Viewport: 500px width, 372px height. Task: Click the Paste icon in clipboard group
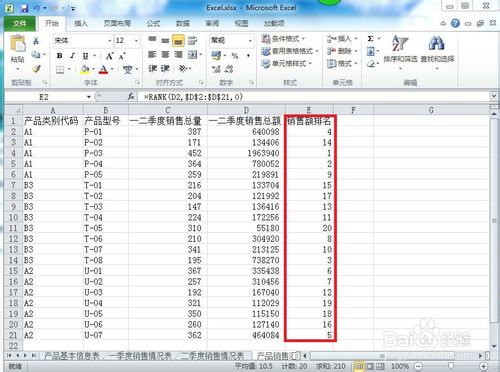(x=18, y=43)
